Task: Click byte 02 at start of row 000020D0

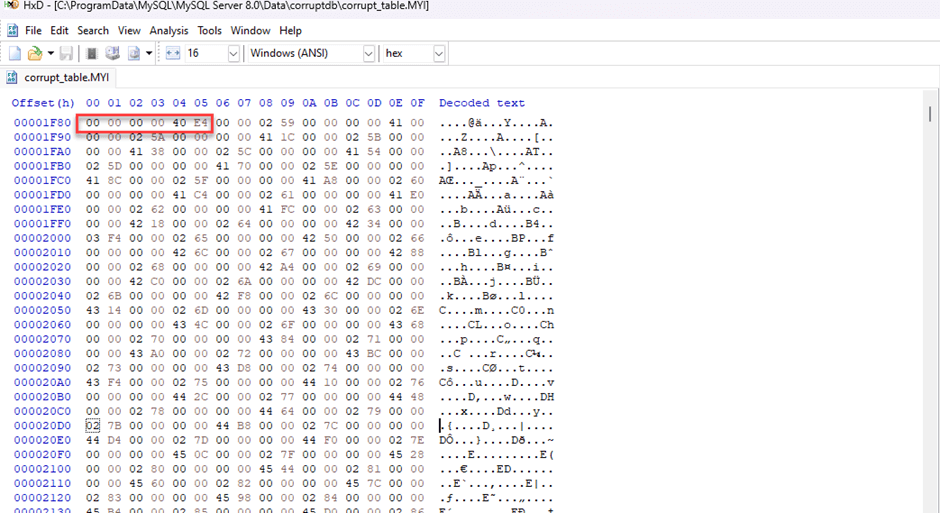Action: coord(92,426)
